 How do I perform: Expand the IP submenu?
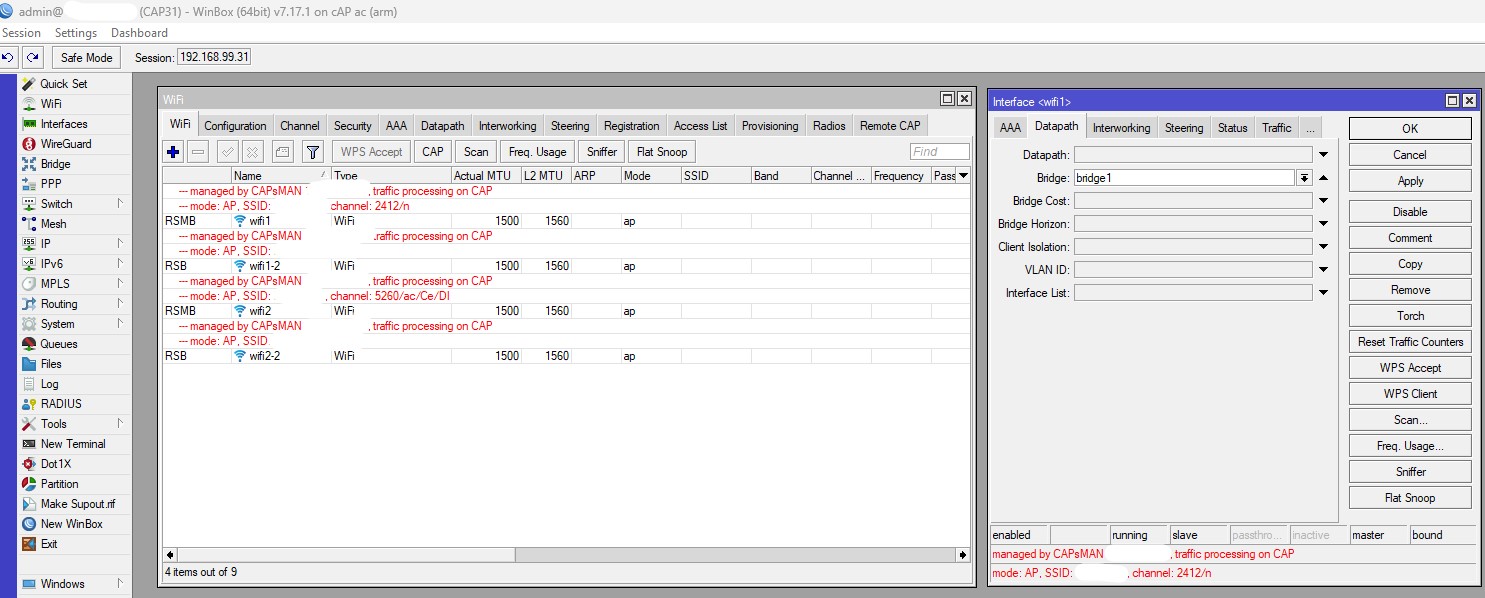120,244
